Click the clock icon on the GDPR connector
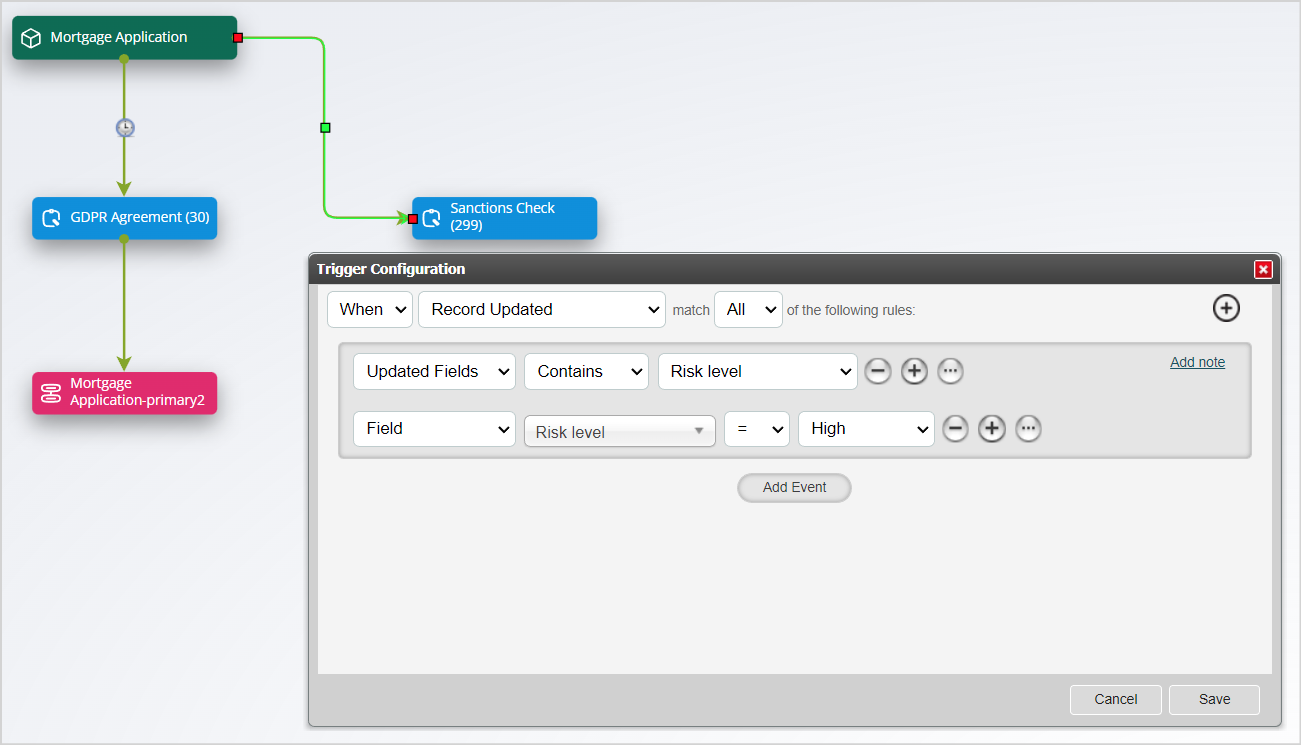 click(x=125, y=128)
